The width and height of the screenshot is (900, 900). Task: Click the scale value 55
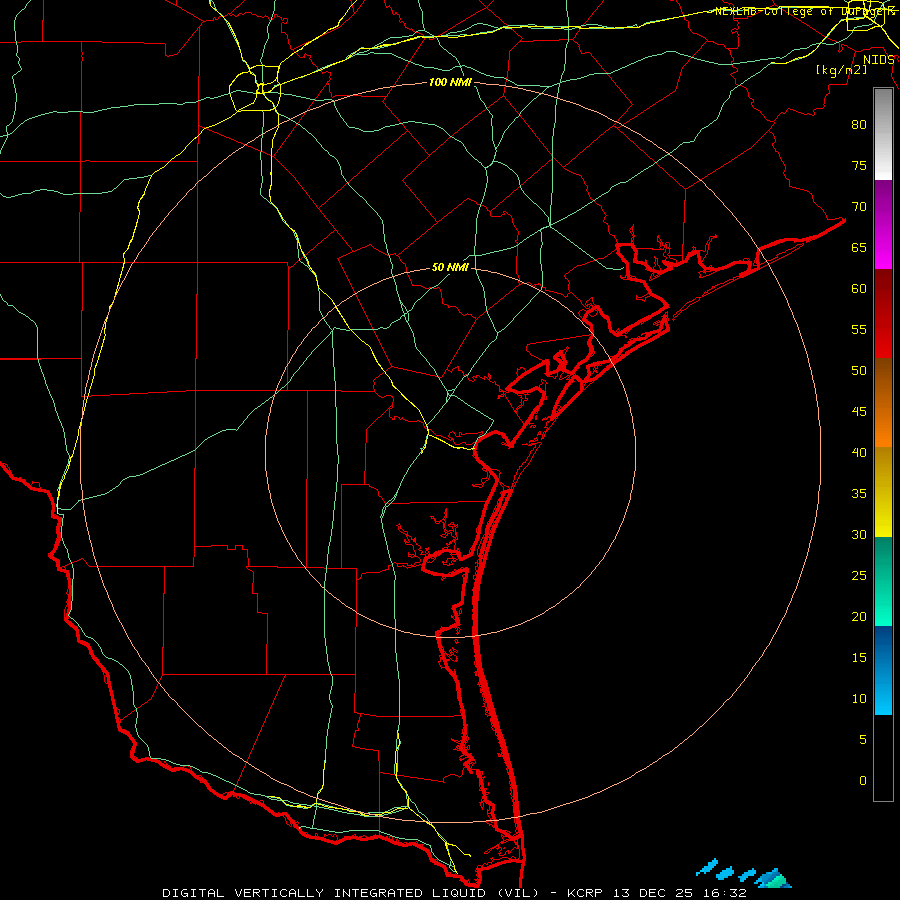point(859,330)
